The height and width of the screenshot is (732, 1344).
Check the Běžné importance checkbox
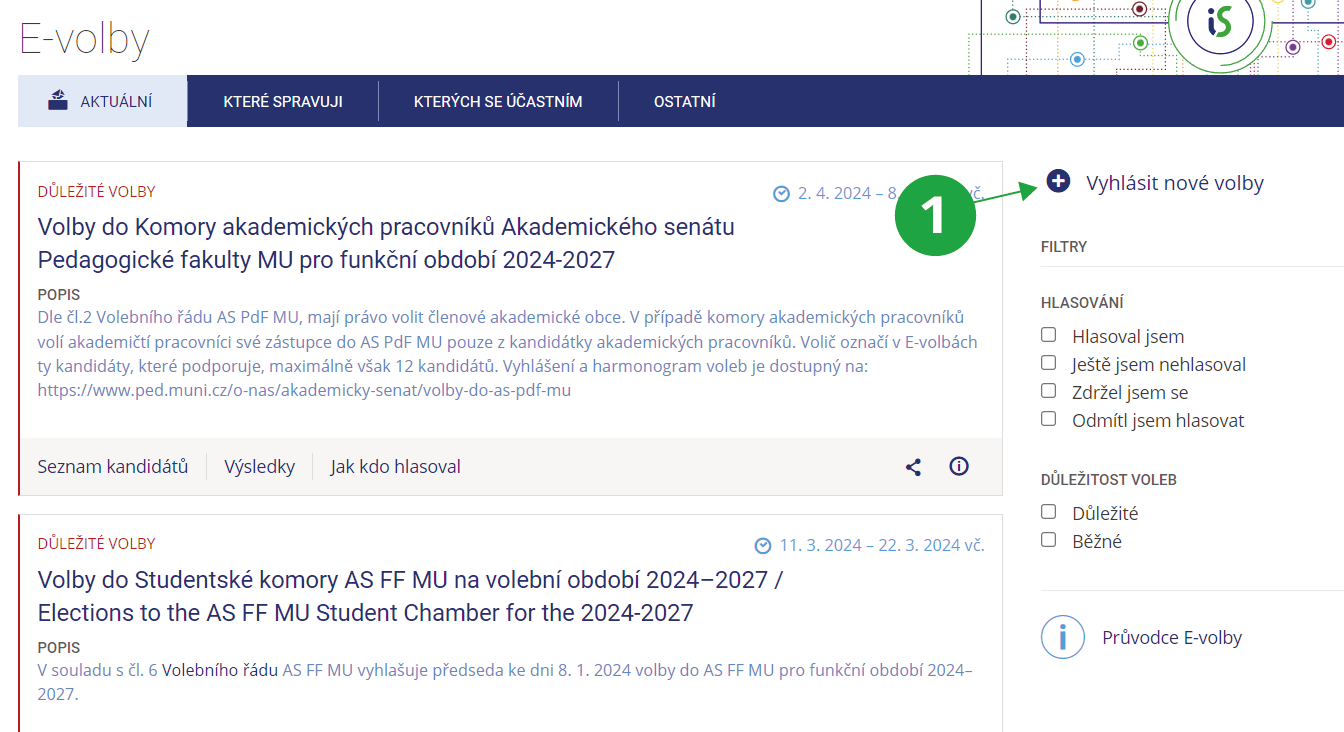[x=1048, y=540]
